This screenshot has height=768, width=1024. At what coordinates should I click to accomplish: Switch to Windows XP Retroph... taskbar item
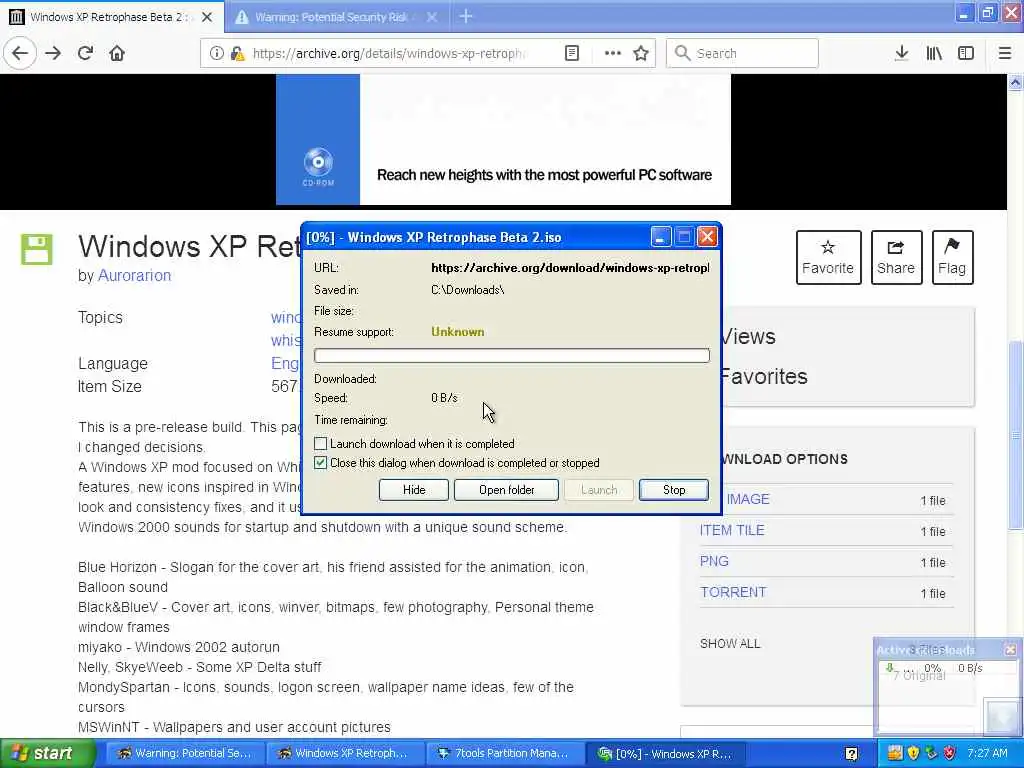coord(345,754)
